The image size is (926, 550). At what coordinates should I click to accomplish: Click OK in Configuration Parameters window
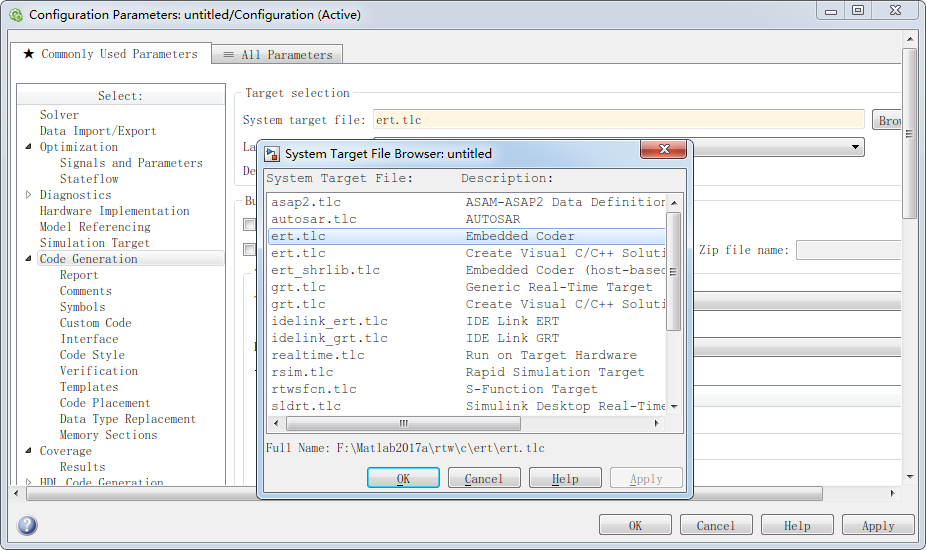[635, 525]
